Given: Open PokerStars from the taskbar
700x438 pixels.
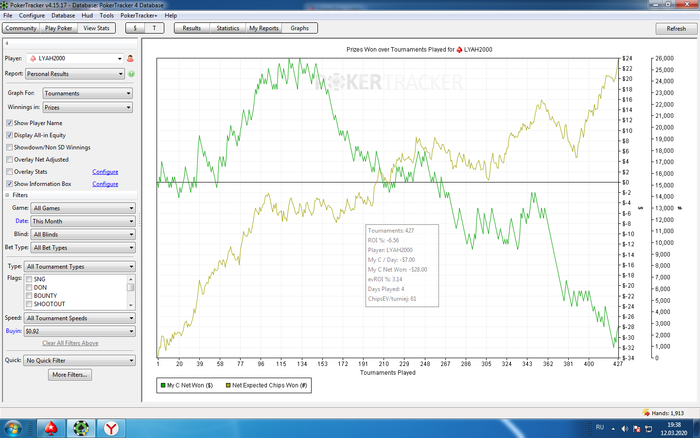Looking at the screenshot, I should [51, 429].
